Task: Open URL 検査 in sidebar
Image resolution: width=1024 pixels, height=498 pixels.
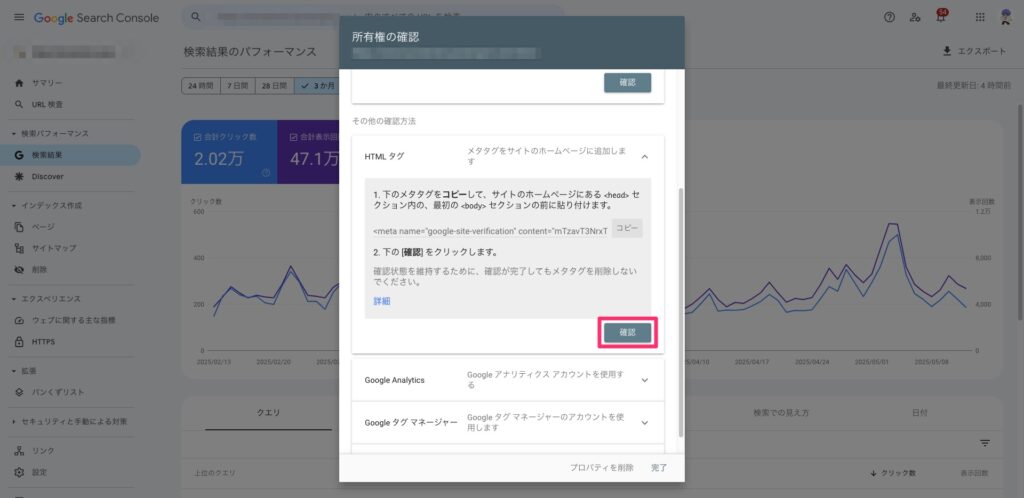Action: (47, 104)
